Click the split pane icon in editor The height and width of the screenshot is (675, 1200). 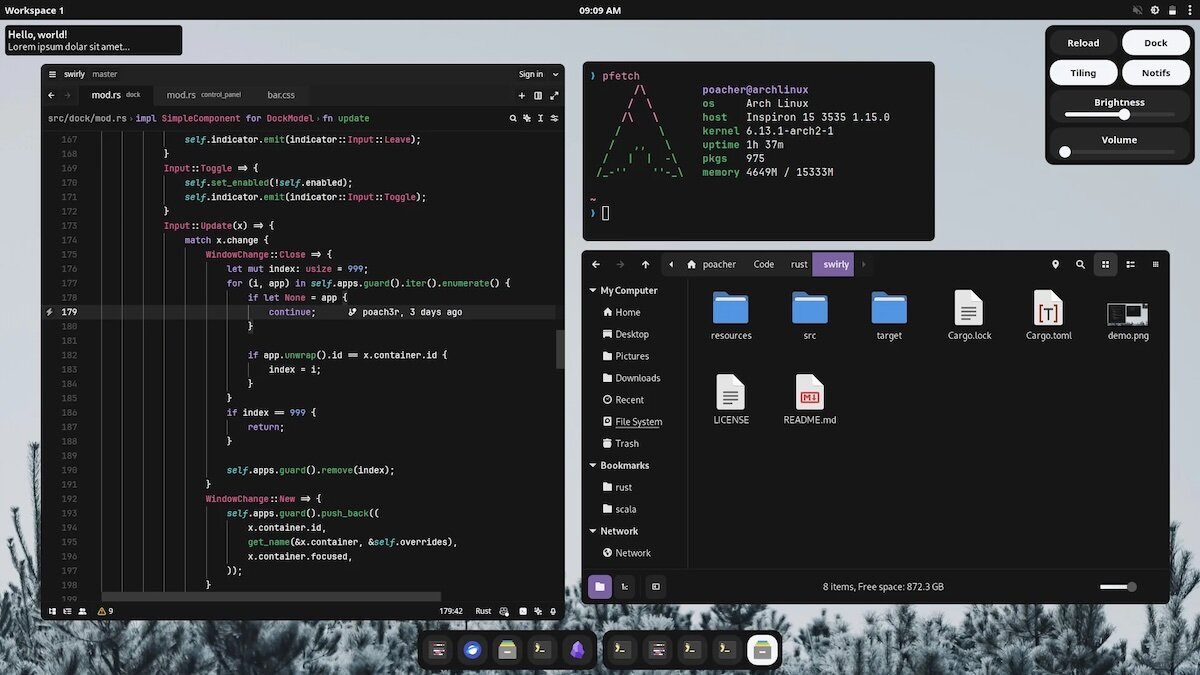[538, 96]
